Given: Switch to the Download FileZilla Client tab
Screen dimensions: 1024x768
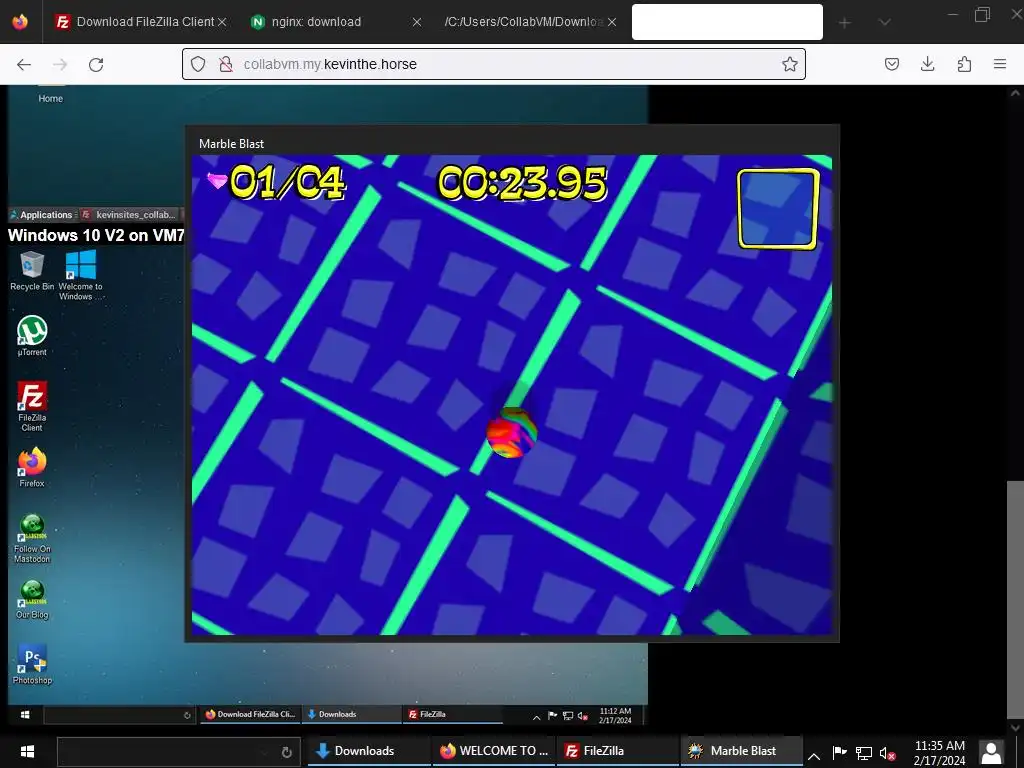Looking at the screenshot, I should [140, 22].
